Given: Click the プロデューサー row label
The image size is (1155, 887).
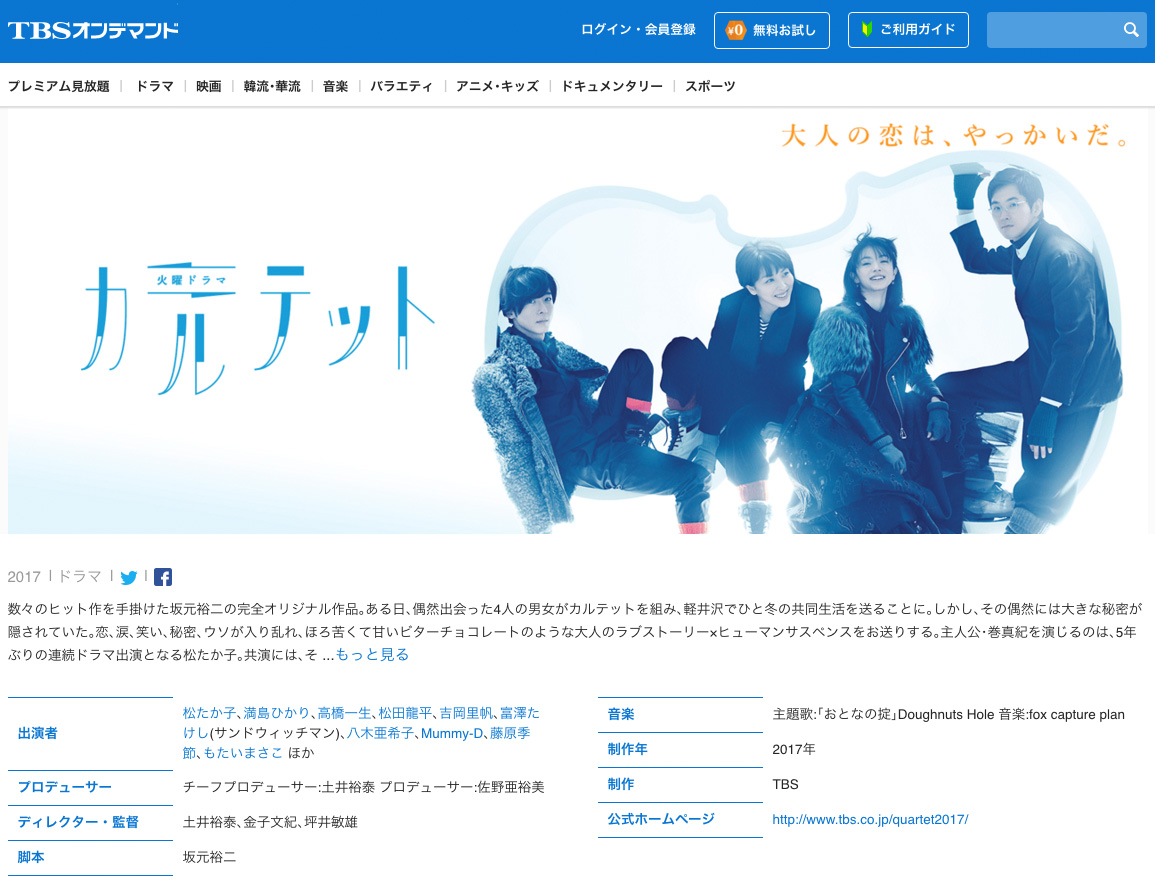Looking at the screenshot, I should (65, 787).
